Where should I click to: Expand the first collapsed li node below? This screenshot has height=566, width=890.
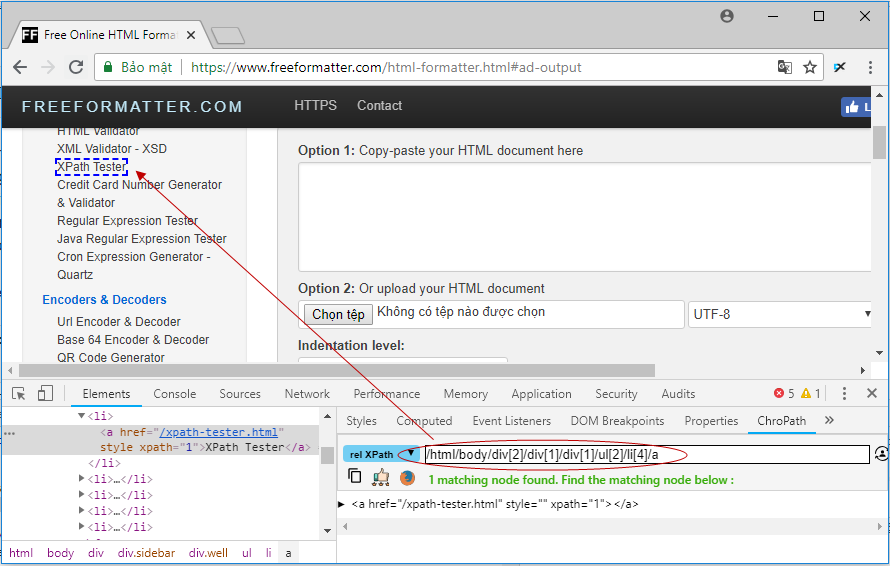point(81,479)
